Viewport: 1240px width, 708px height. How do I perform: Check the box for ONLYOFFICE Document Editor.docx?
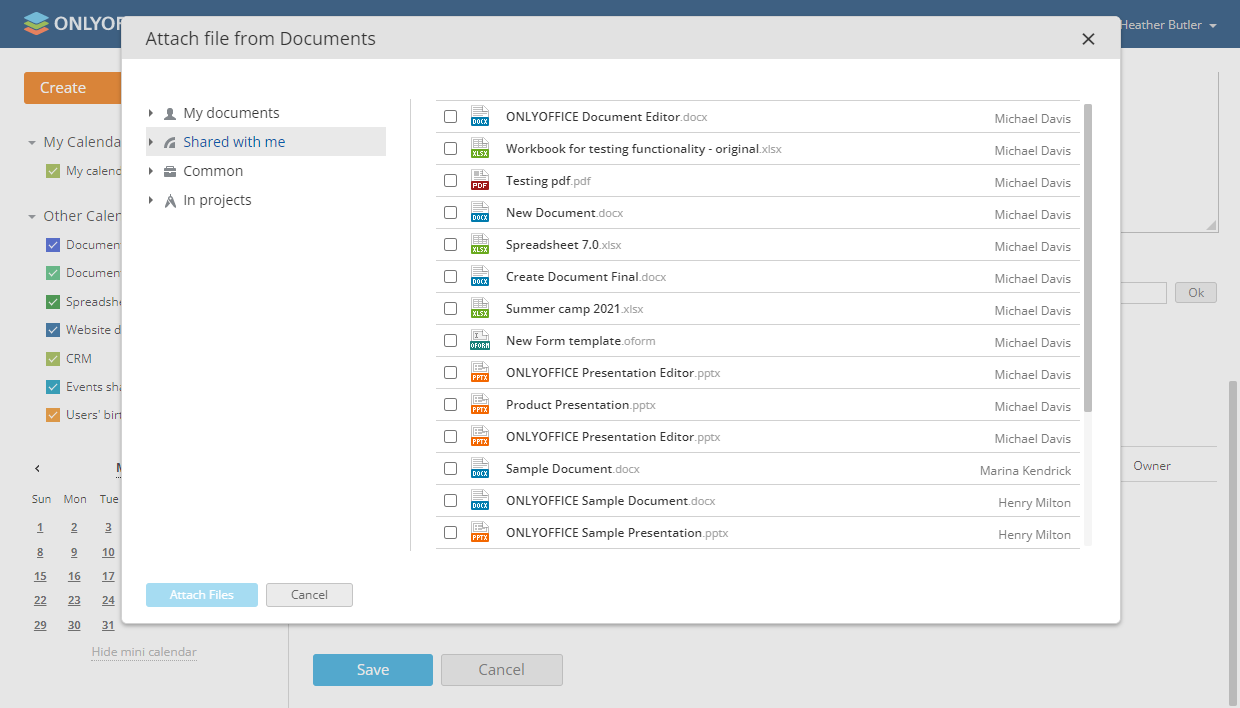point(451,117)
